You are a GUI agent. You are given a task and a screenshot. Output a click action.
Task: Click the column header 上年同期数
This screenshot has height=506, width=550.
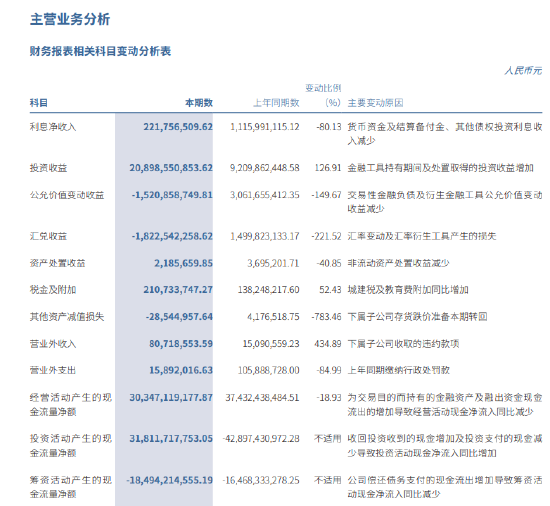tap(276, 103)
